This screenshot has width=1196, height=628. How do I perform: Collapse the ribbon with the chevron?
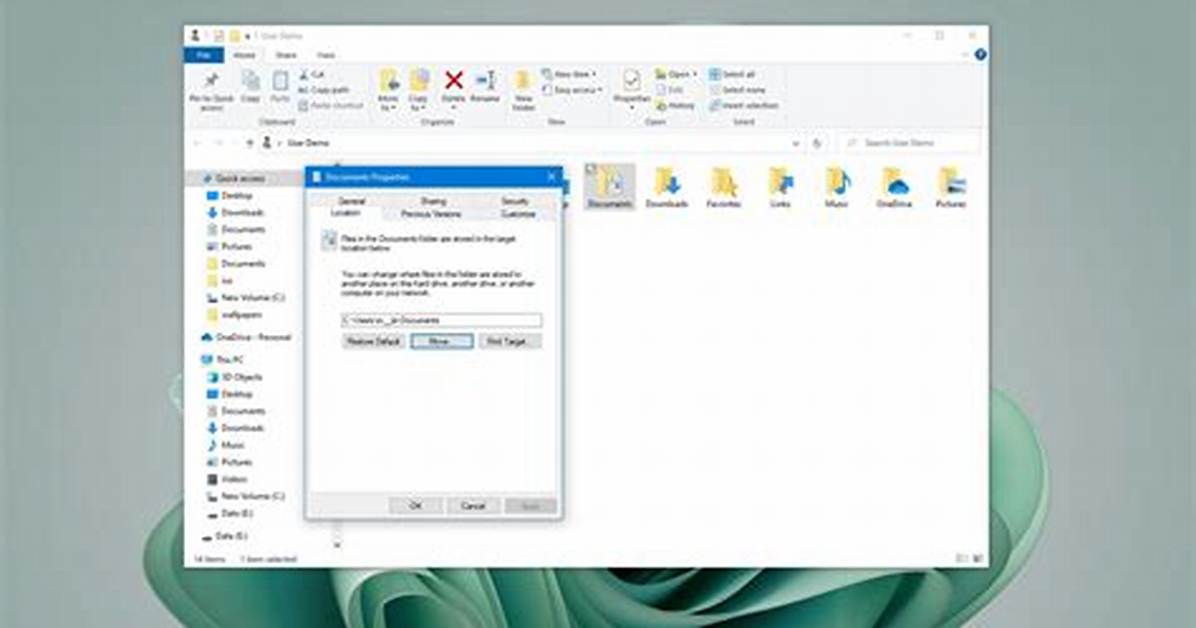pyautogui.click(x=966, y=55)
